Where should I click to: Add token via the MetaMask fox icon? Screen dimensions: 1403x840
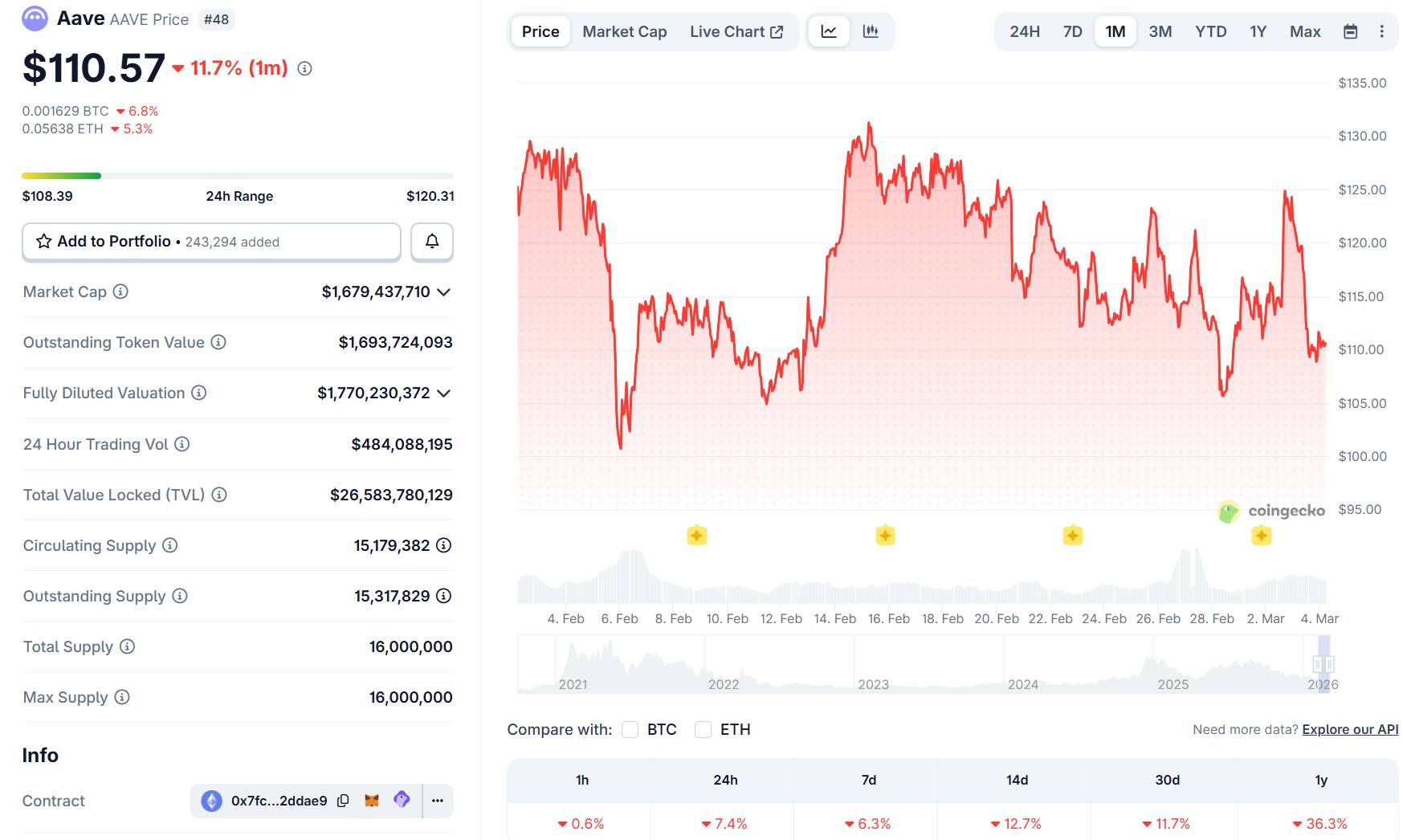click(x=371, y=801)
